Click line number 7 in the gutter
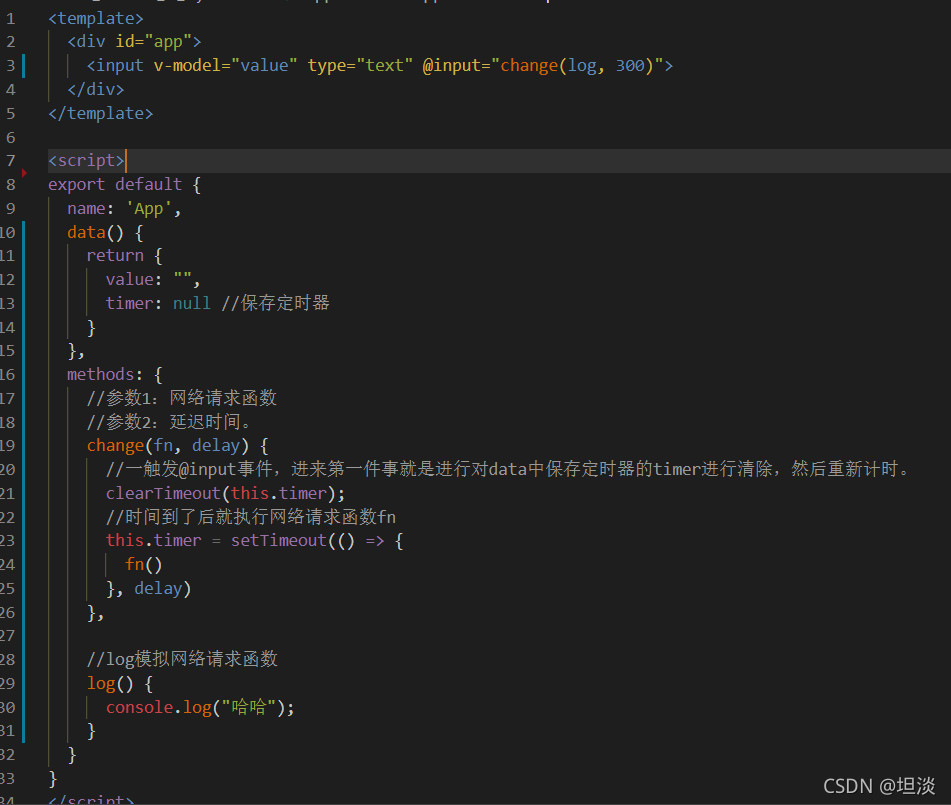951x805 pixels. 10,161
